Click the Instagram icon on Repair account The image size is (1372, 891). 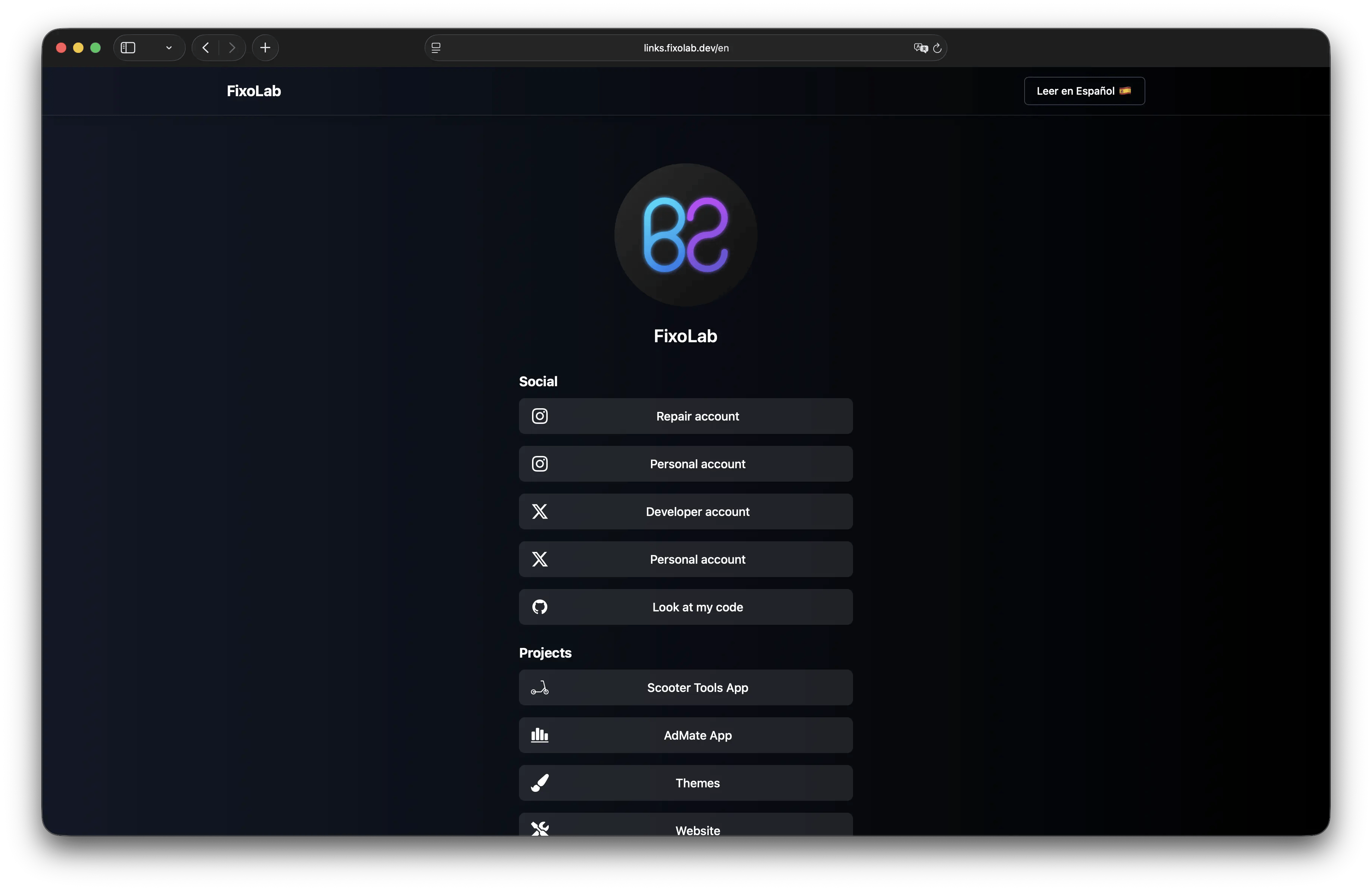(x=539, y=416)
